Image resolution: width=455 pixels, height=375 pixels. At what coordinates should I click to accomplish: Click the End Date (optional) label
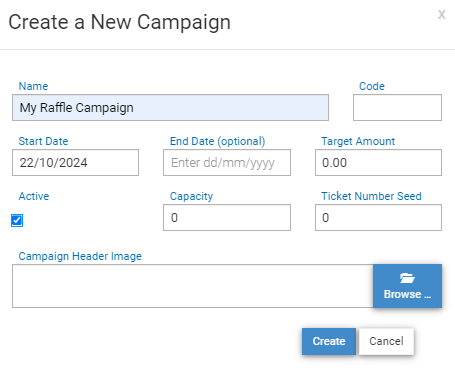(218, 141)
